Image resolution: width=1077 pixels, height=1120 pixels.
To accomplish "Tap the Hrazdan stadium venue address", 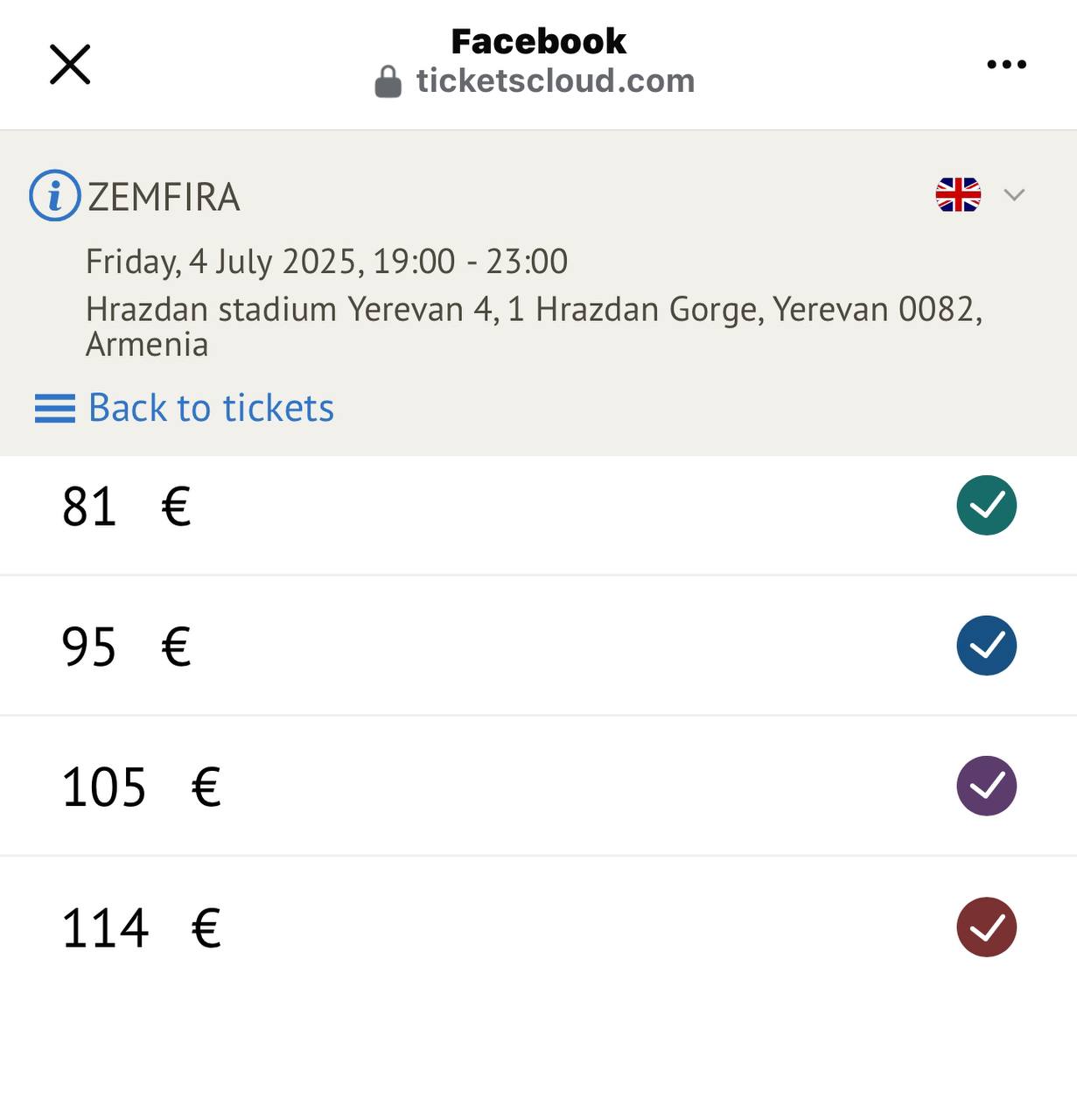I will point(533,325).
